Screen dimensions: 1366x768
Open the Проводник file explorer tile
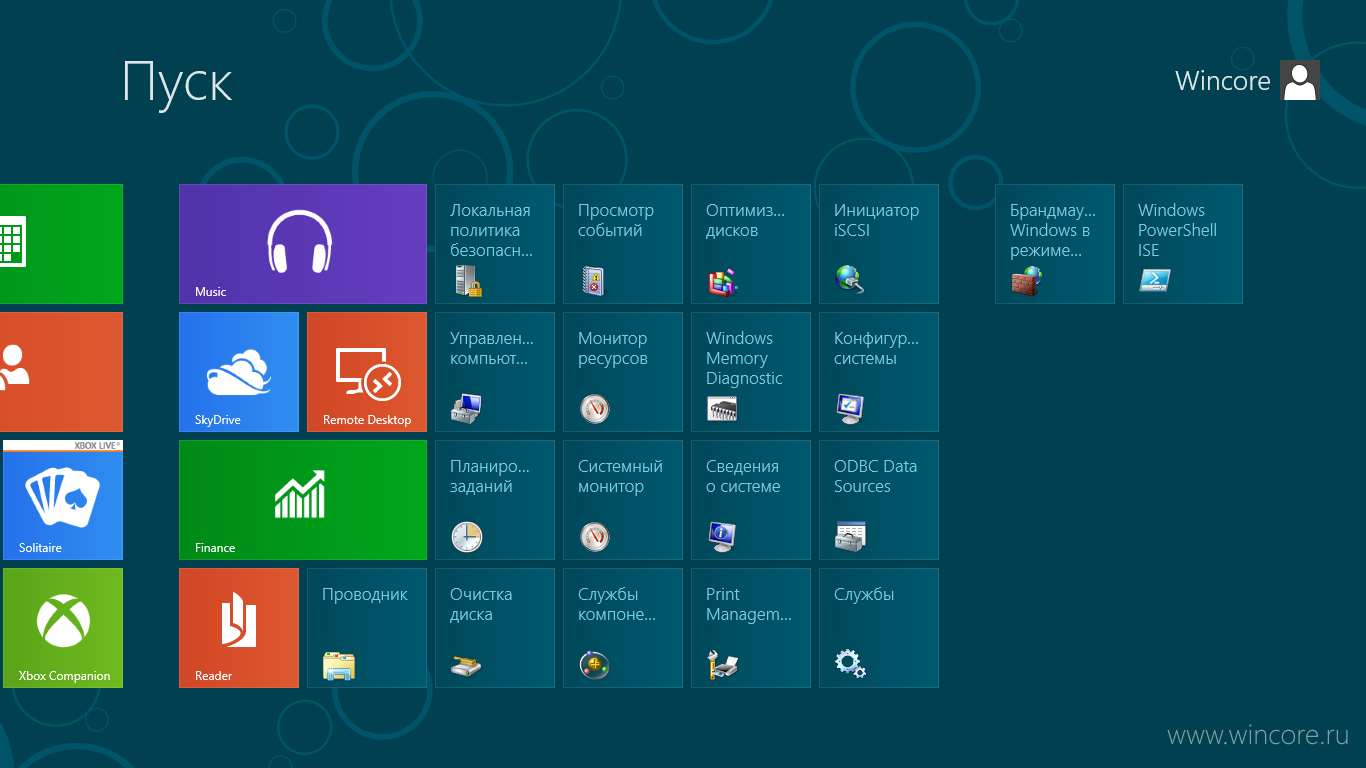click(366, 627)
